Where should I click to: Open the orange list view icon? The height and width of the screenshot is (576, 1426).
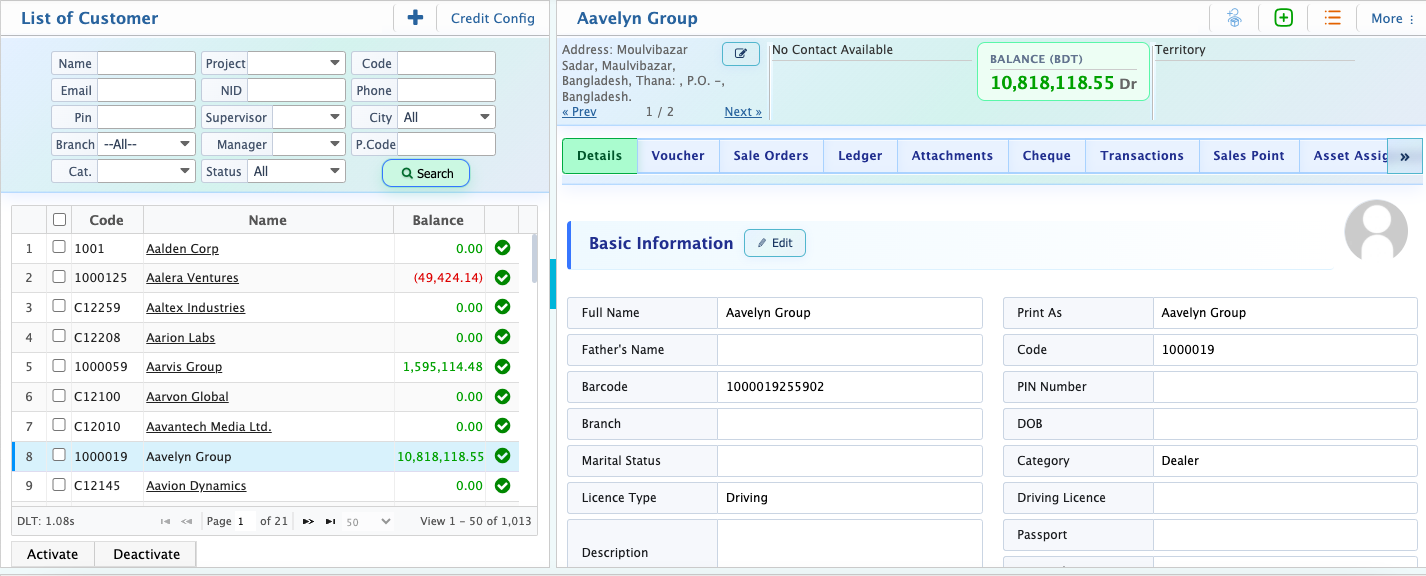click(x=1332, y=18)
